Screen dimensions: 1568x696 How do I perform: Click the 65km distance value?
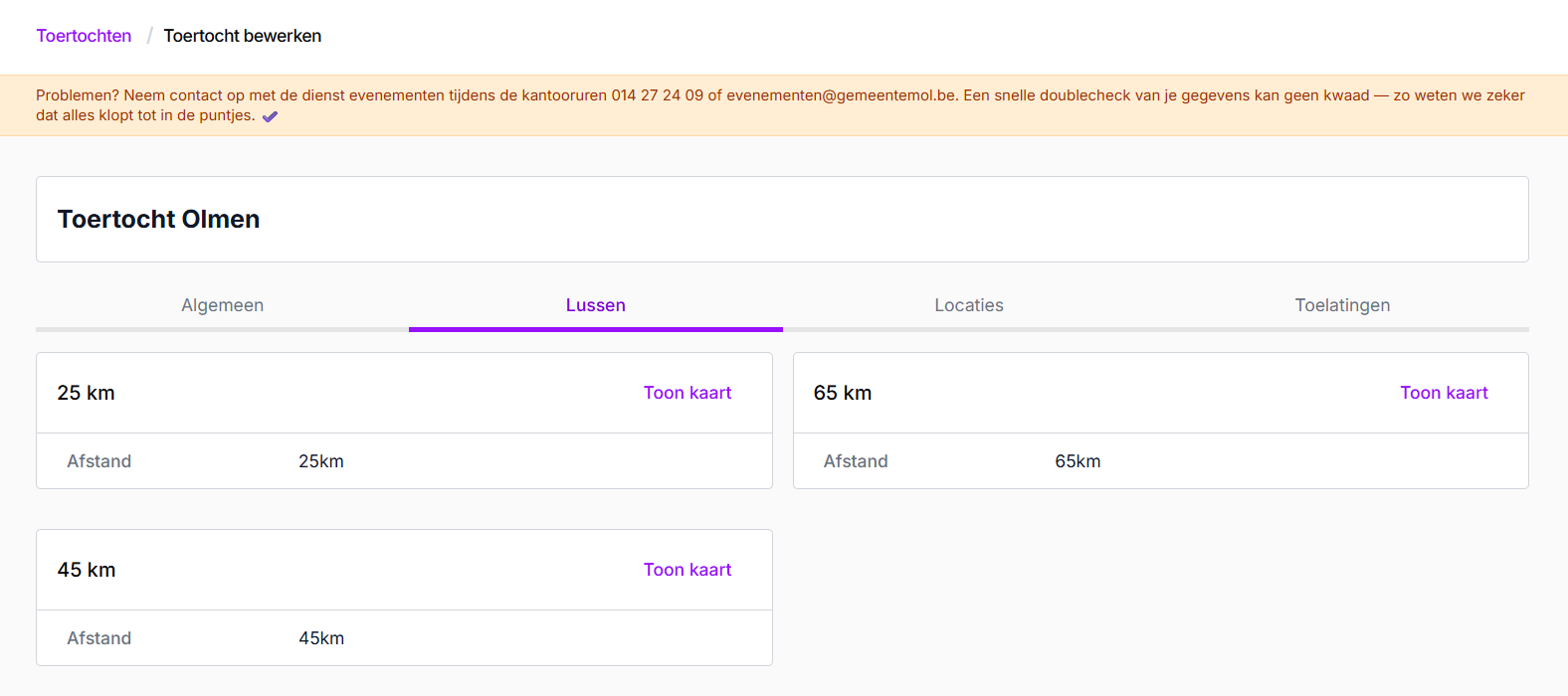click(x=1078, y=461)
